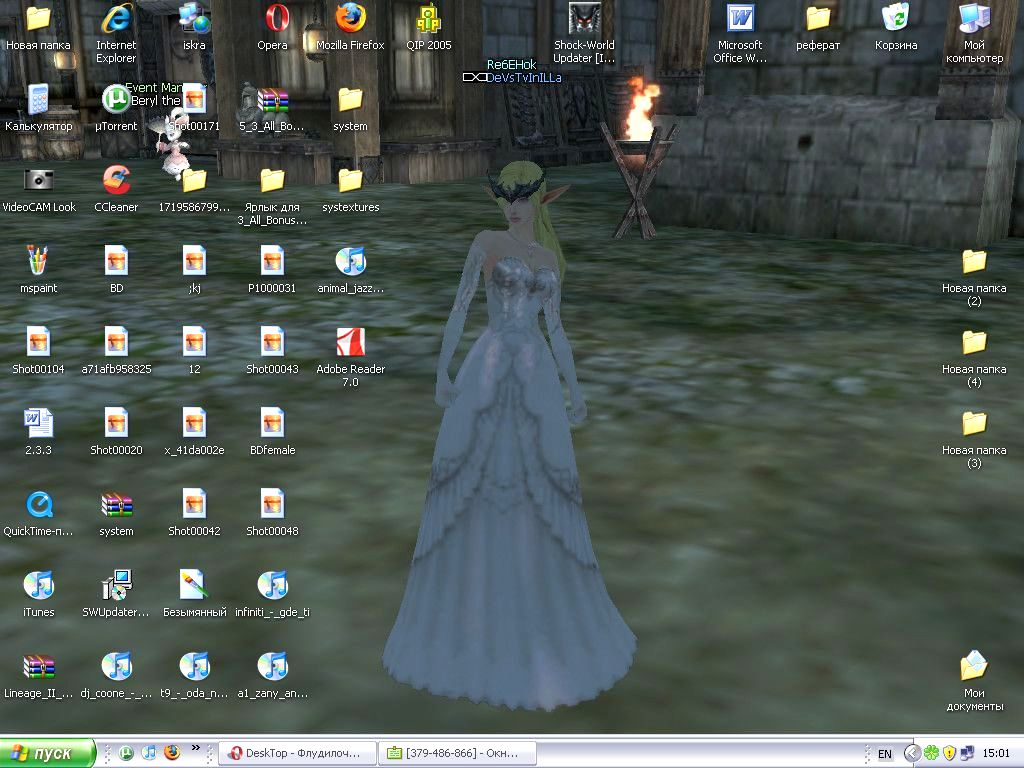1024x768 pixels.
Task: Open the реферат folder
Action: point(818,20)
